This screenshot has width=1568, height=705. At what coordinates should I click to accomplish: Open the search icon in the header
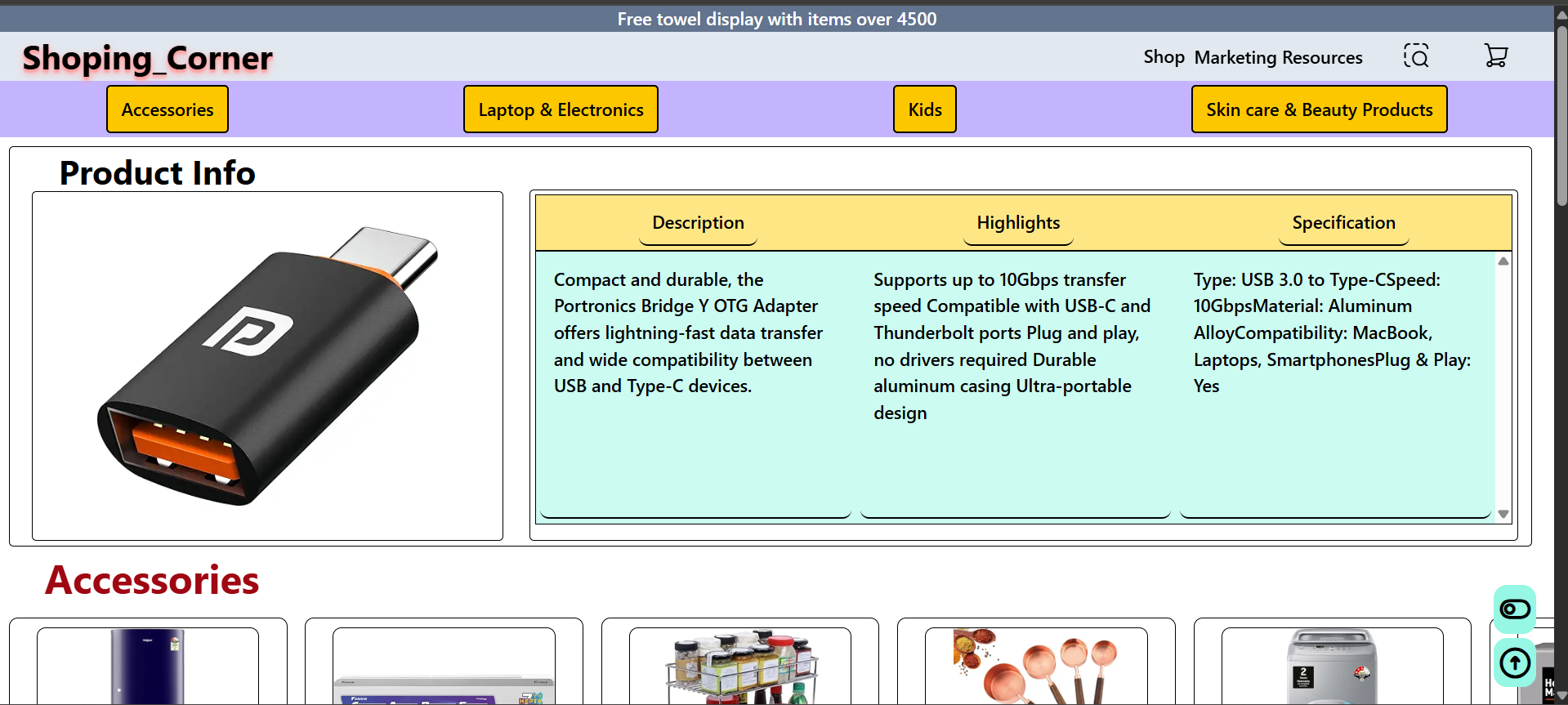[1416, 56]
